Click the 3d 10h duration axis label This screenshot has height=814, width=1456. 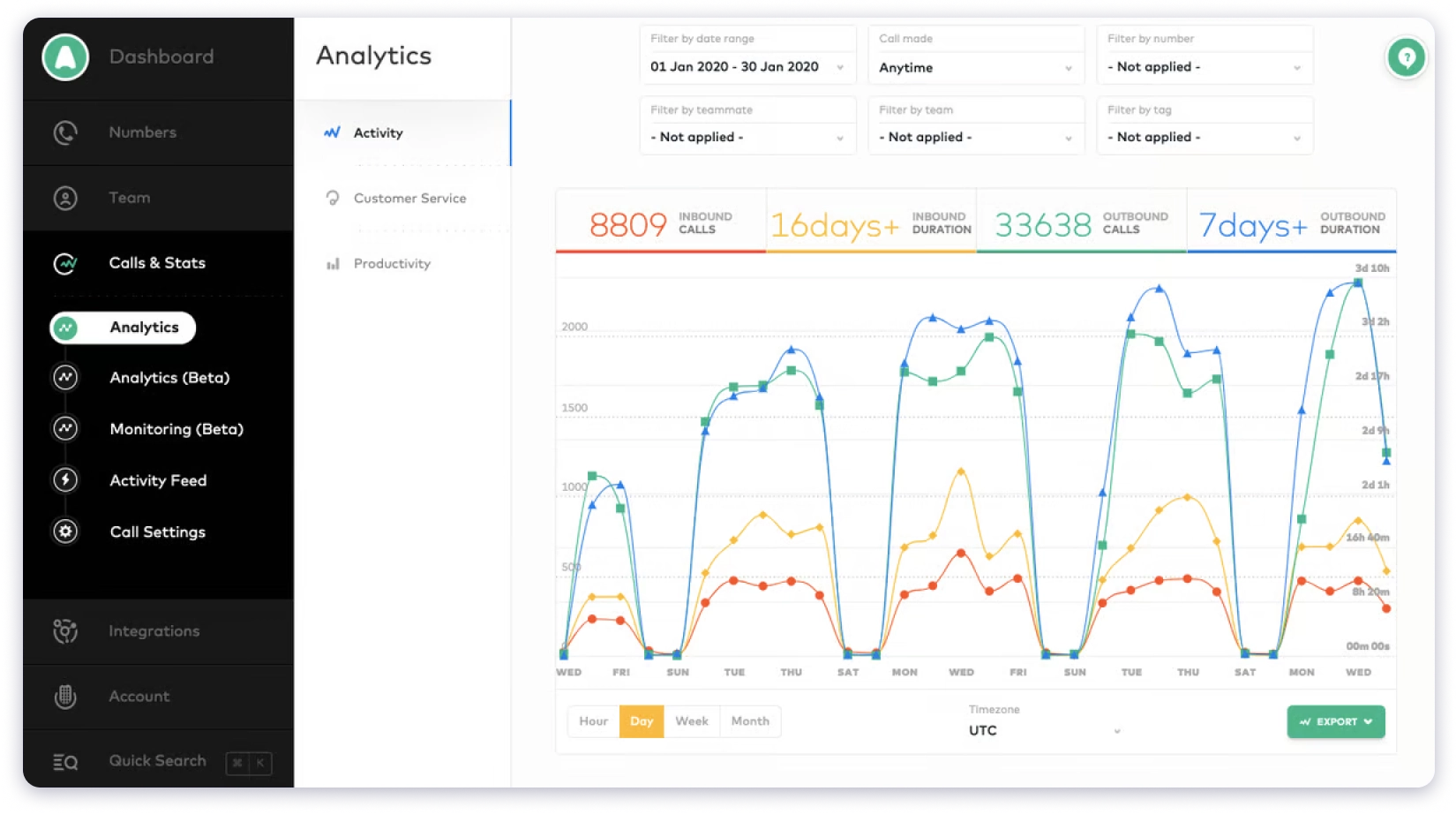[x=1372, y=268]
